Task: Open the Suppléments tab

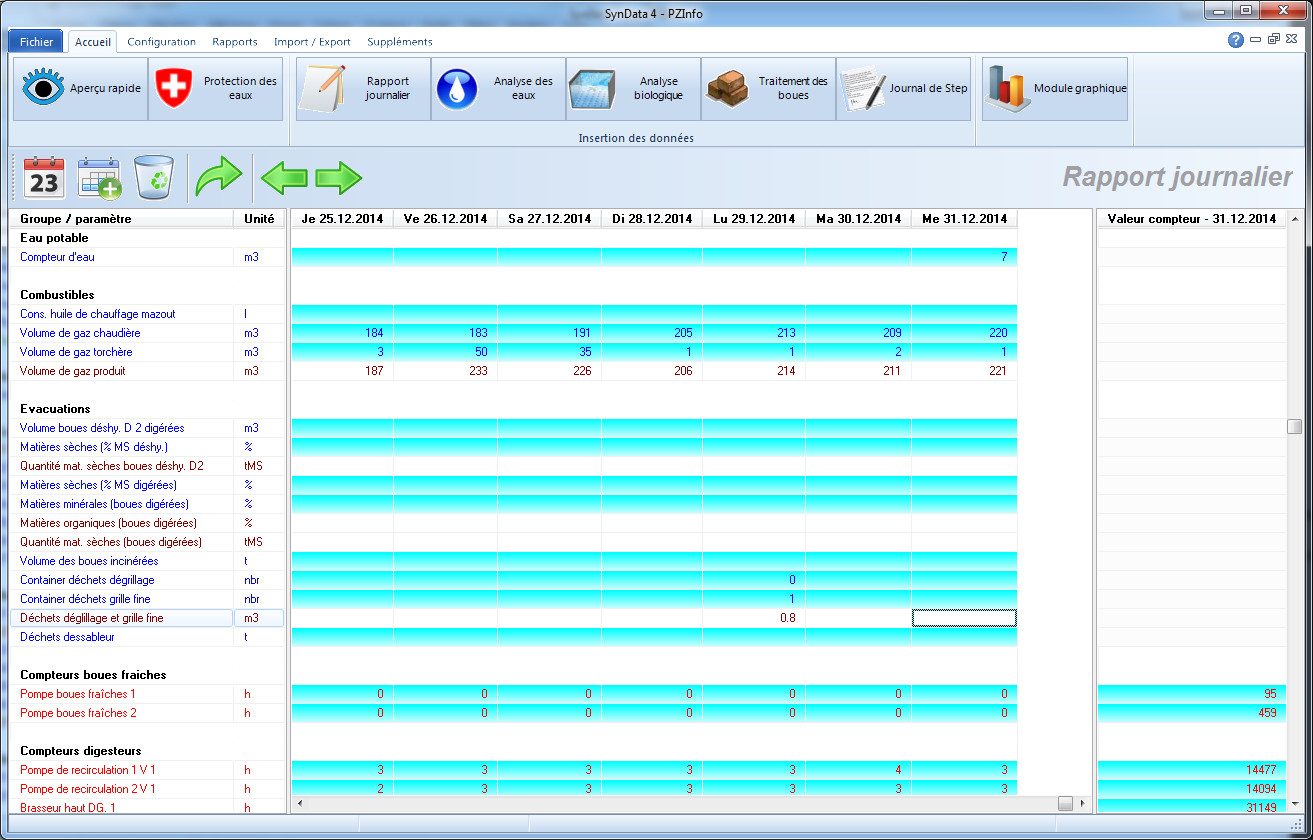Action: click(400, 42)
